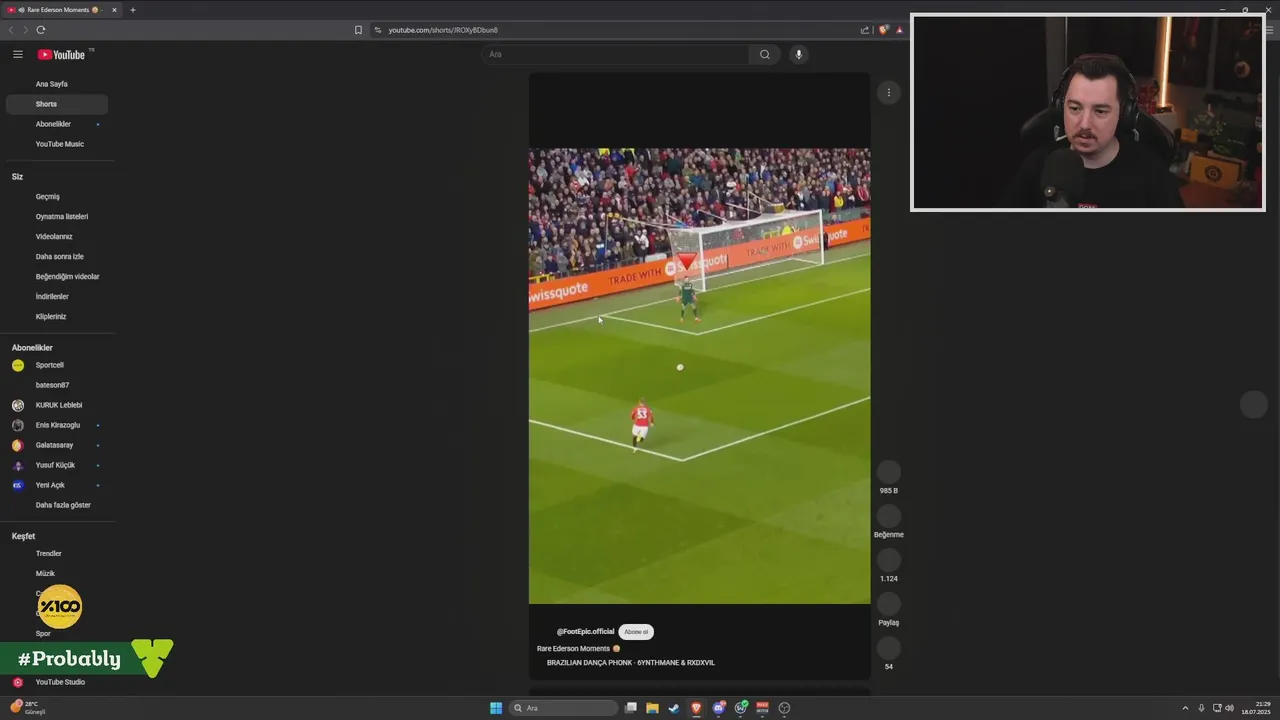This screenshot has width=1280, height=720.
Task: Open YouTube Studio link
Action: pyautogui.click(x=60, y=682)
